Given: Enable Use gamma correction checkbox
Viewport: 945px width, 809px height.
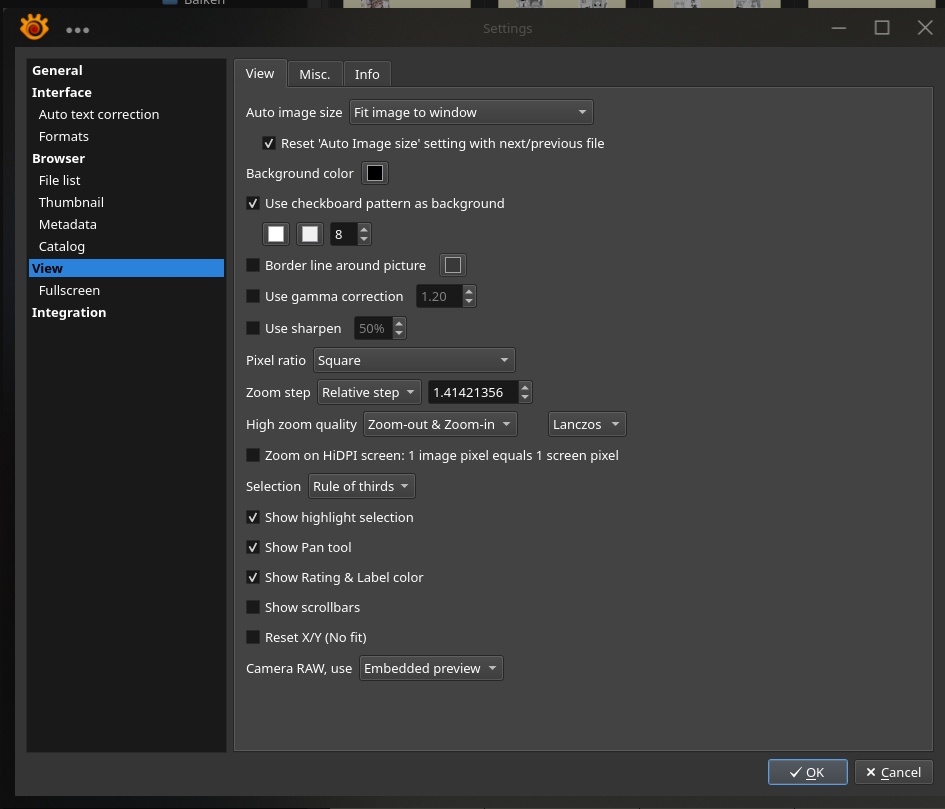Looking at the screenshot, I should coord(254,296).
